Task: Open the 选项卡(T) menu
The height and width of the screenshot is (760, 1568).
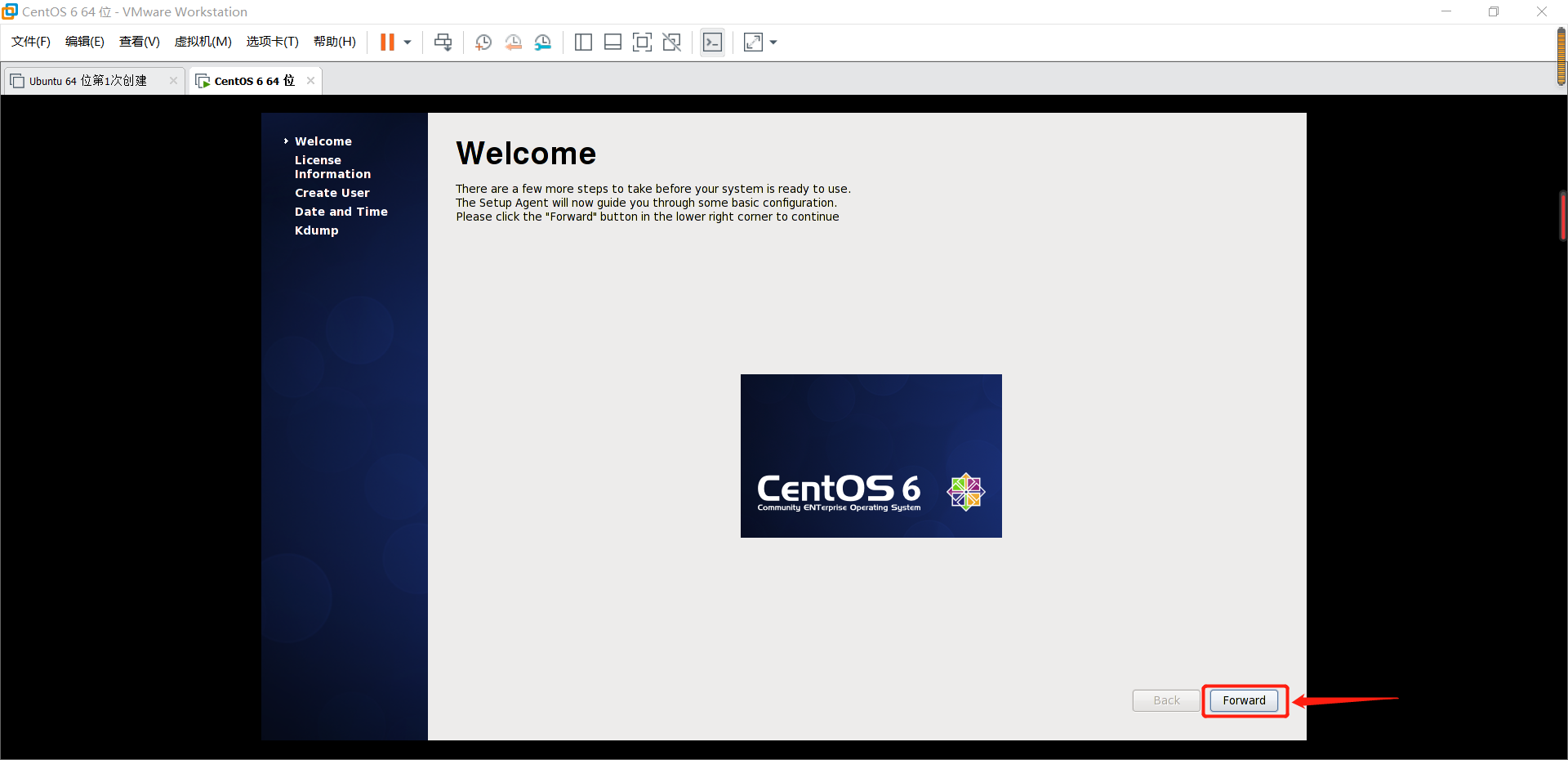Action: pyautogui.click(x=273, y=42)
